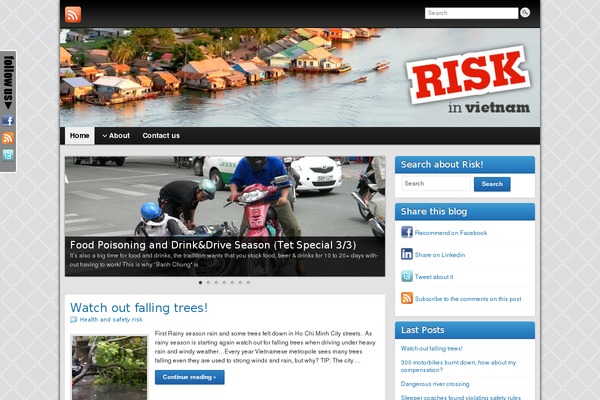Select the sixth slider pagination dot

click(240, 282)
